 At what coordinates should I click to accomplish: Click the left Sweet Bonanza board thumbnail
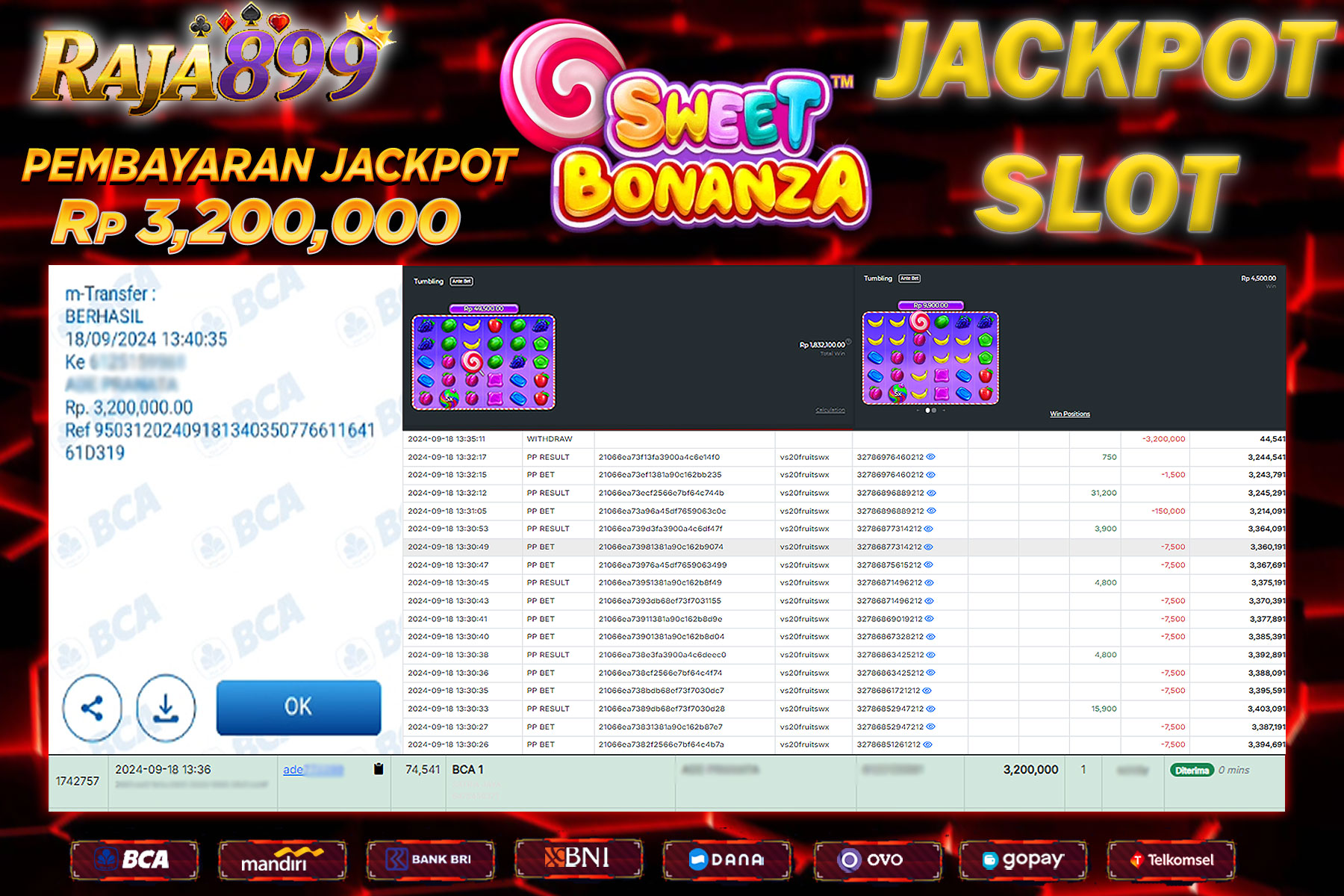tap(484, 362)
